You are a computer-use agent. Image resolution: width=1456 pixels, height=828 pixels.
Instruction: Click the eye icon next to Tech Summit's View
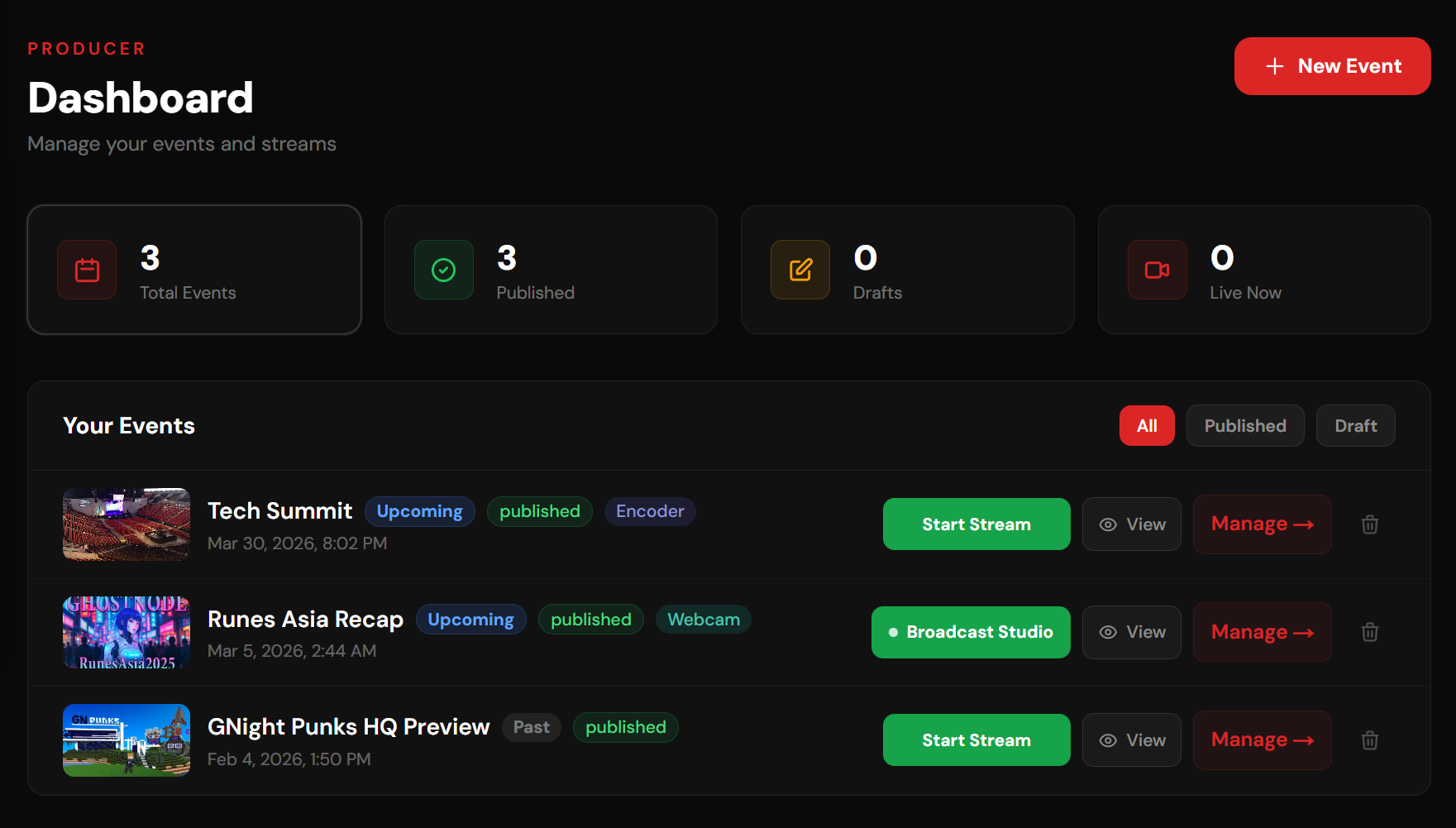coord(1108,524)
